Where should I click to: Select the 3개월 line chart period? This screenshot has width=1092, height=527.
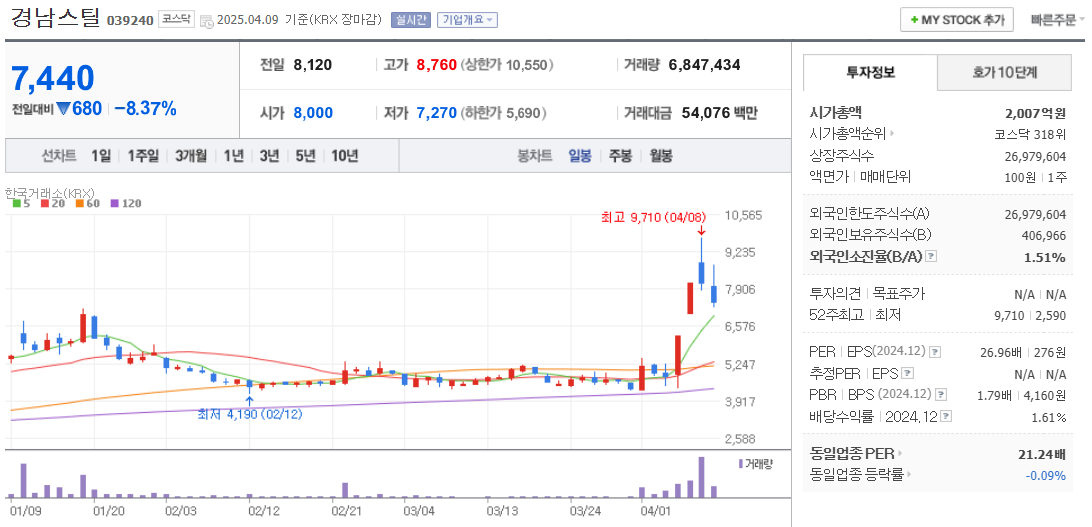pyautogui.click(x=191, y=156)
